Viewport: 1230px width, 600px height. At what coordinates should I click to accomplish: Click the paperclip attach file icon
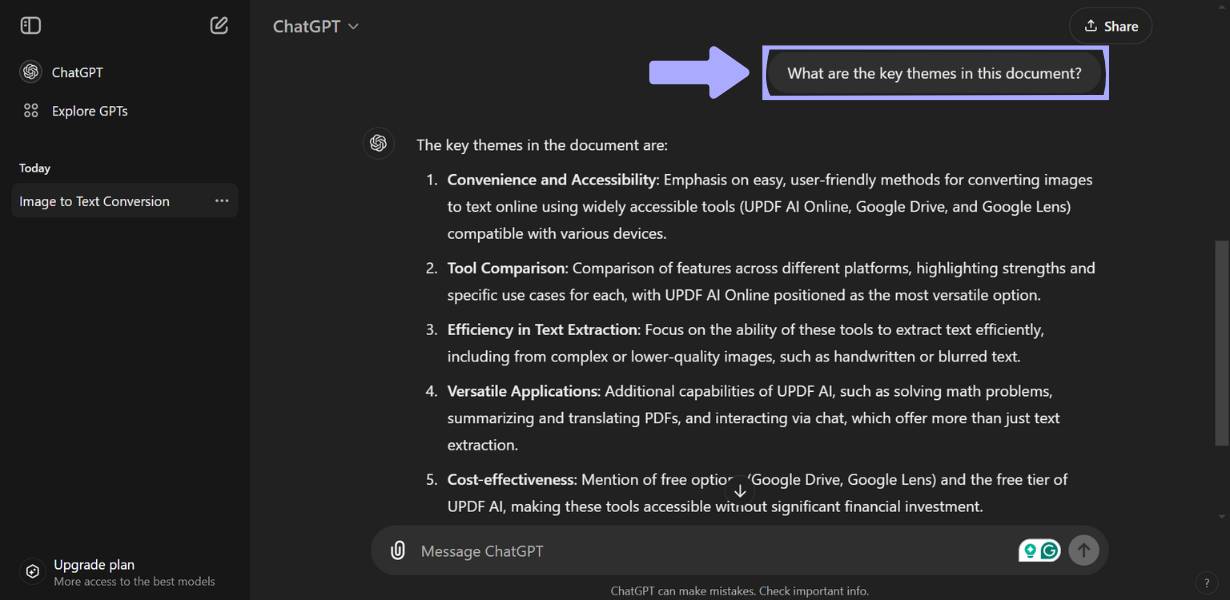click(x=398, y=551)
